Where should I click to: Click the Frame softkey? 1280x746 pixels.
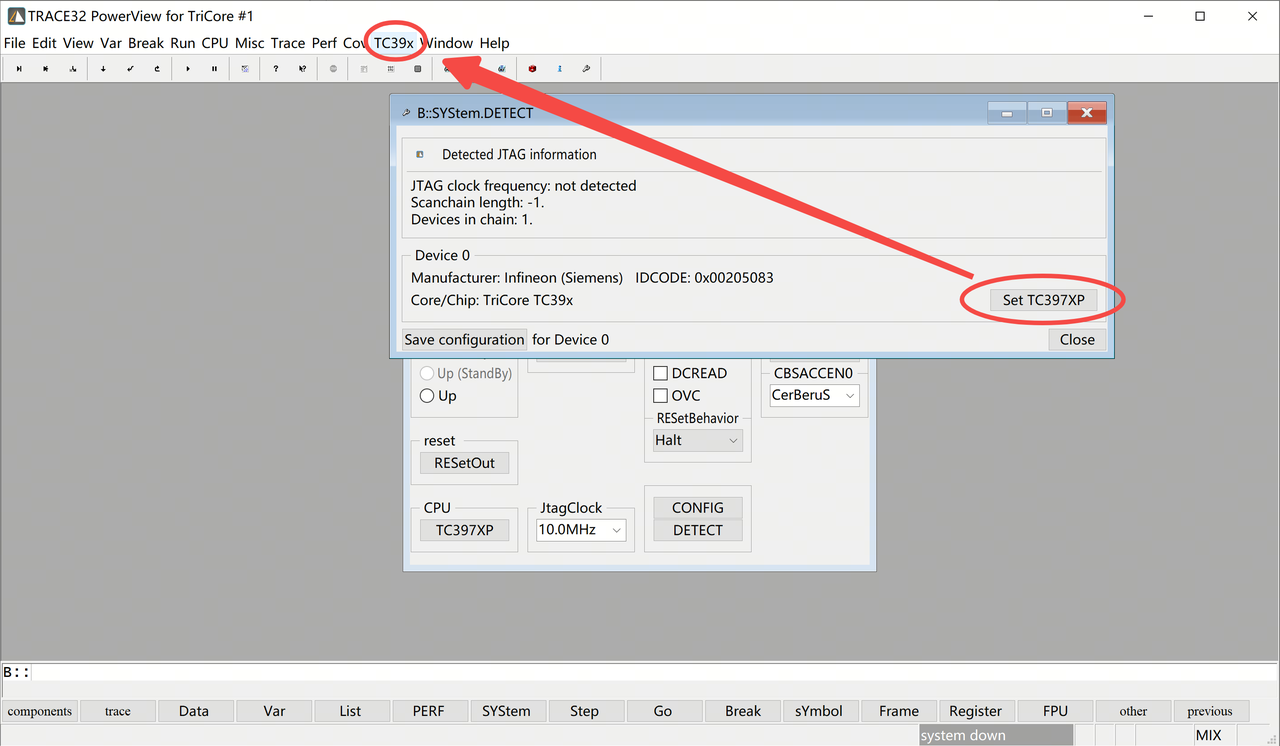(899, 711)
